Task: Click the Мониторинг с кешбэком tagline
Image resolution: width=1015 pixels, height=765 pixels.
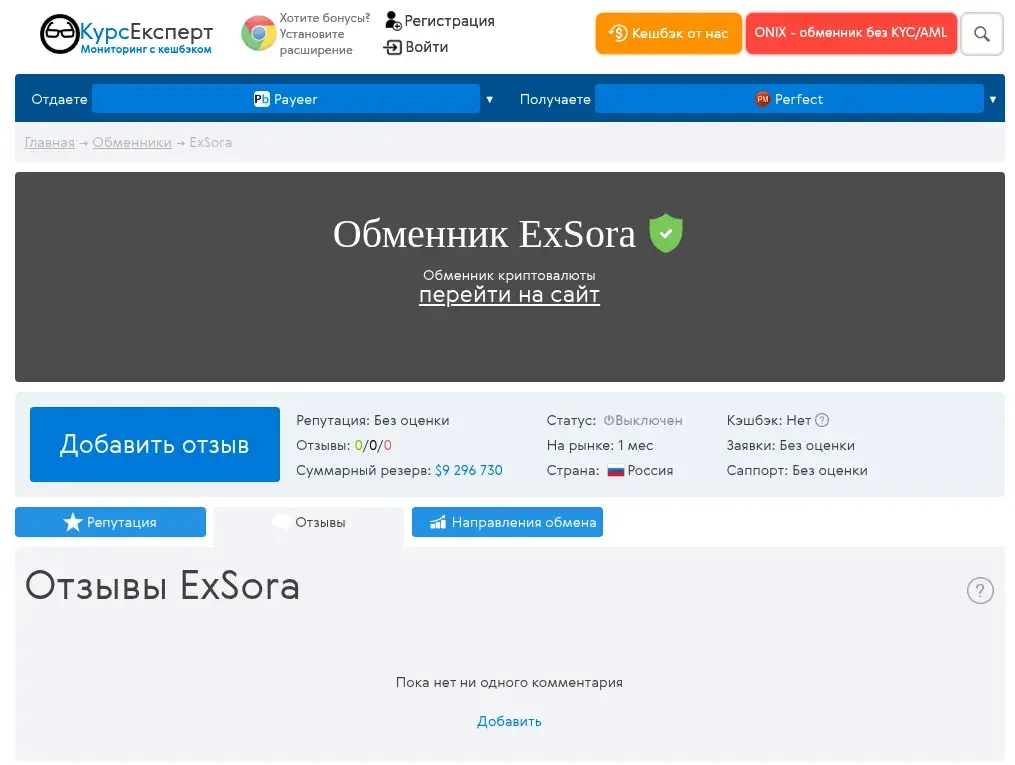Action: (x=146, y=49)
